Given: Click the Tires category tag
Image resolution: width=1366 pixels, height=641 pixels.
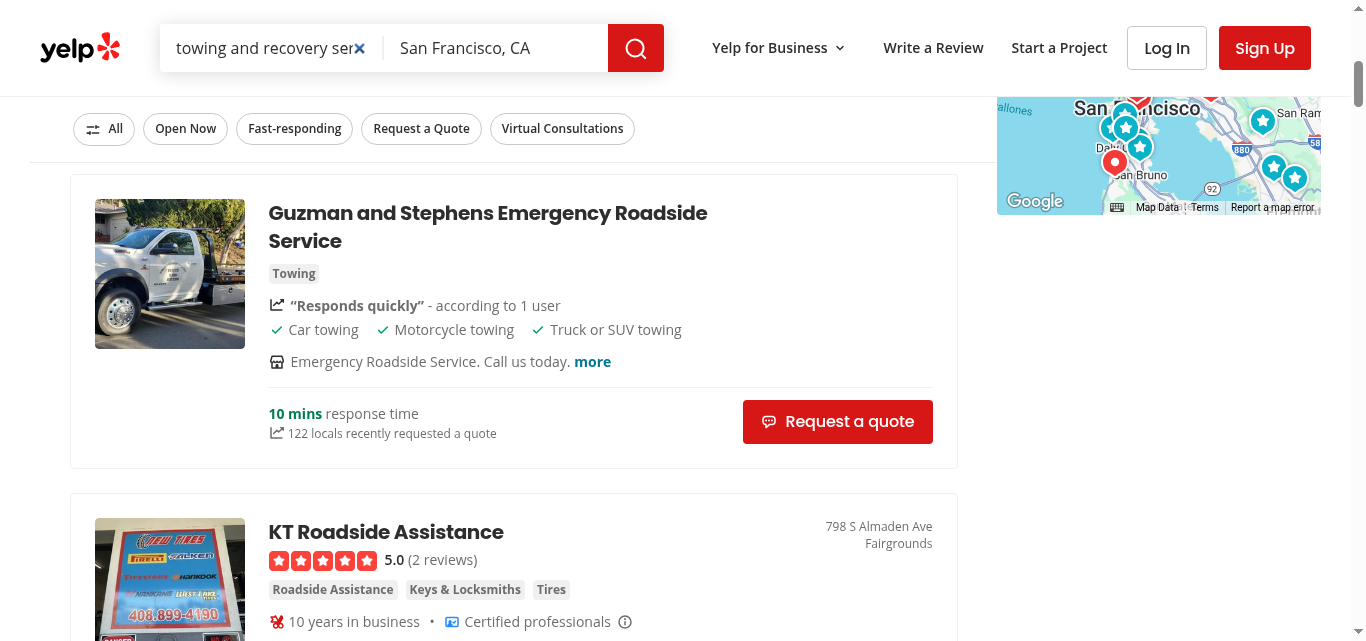Looking at the screenshot, I should tap(551, 590).
